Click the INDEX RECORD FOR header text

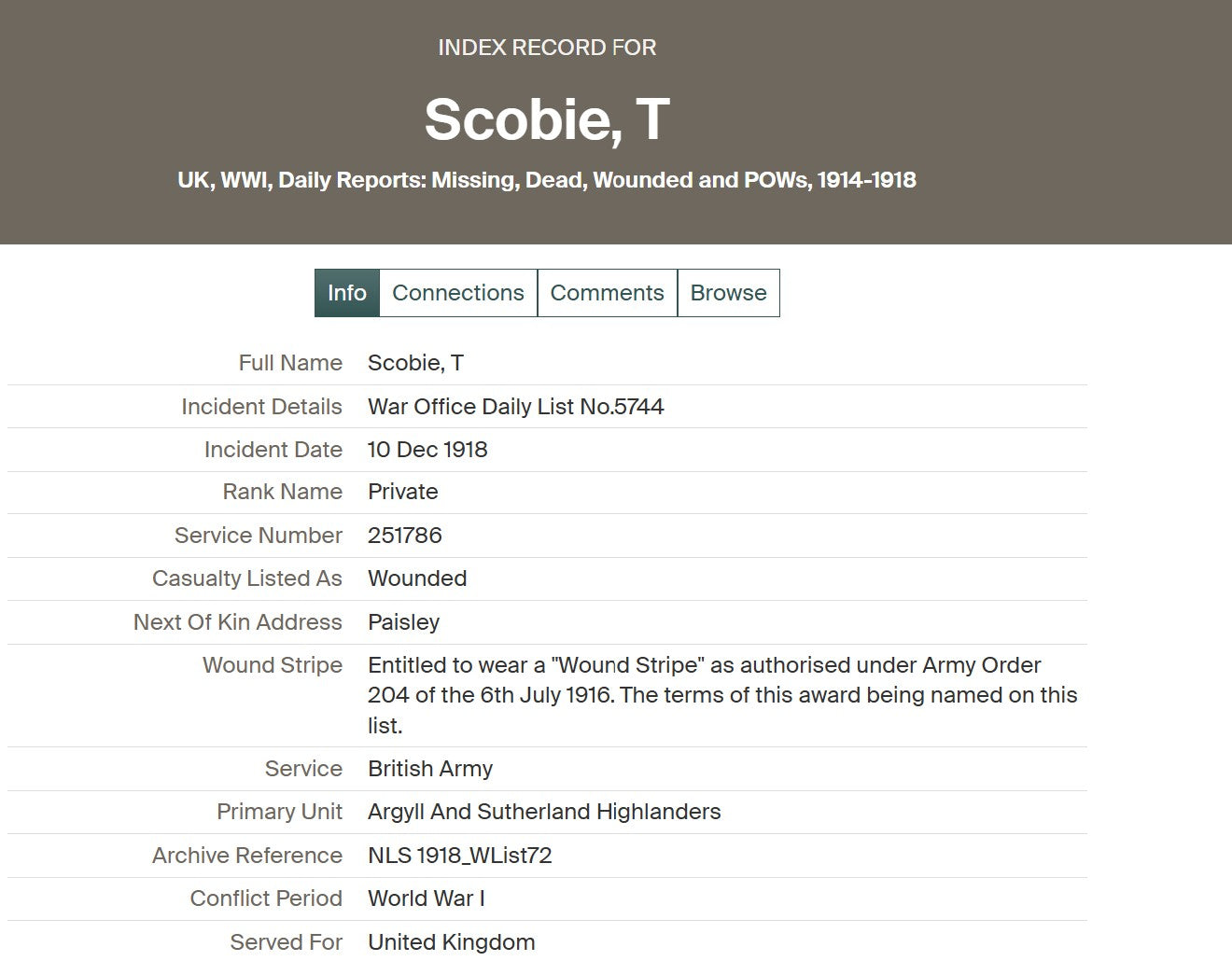coord(547,48)
